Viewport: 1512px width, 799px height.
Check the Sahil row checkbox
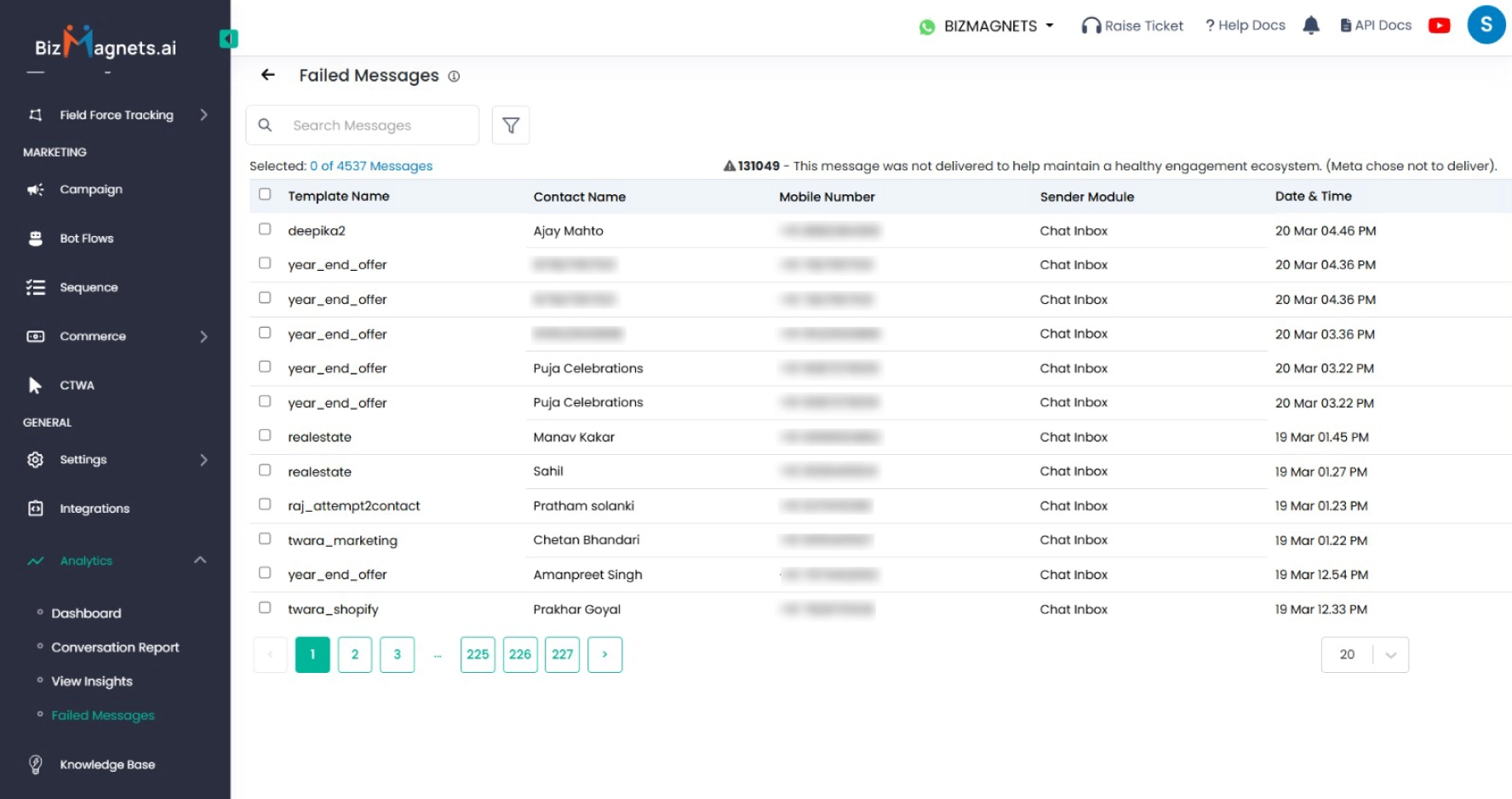pyautogui.click(x=265, y=470)
